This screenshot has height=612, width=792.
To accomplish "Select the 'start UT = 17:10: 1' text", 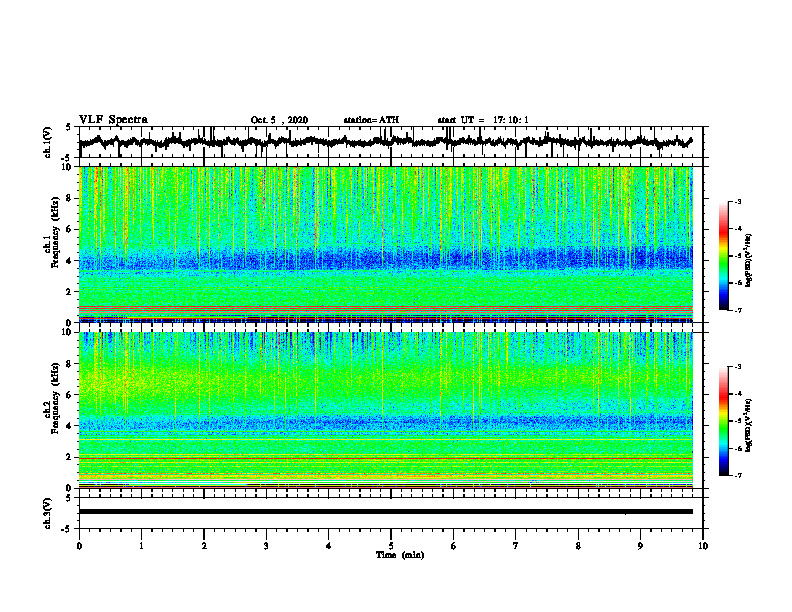I will (x=483, y=120).
